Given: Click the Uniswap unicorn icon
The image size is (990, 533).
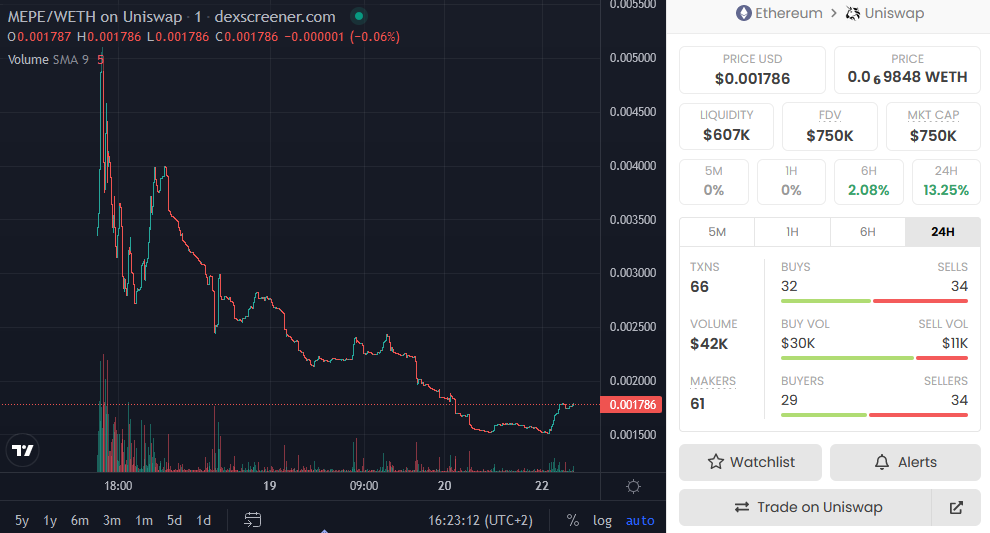Looking at the screenshot, I should tap(853, 13).
